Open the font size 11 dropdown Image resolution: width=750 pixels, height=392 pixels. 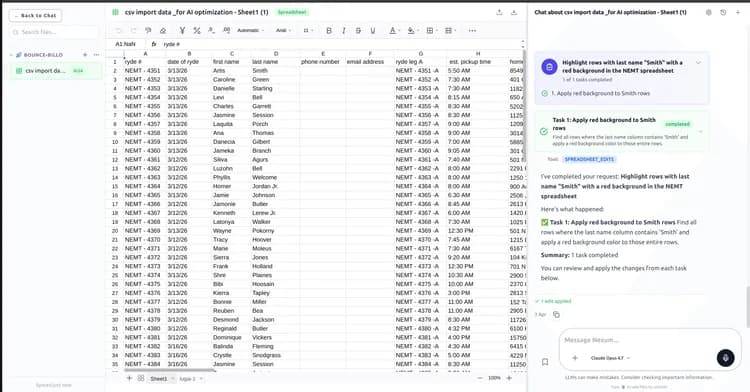(x=308, y=31)
